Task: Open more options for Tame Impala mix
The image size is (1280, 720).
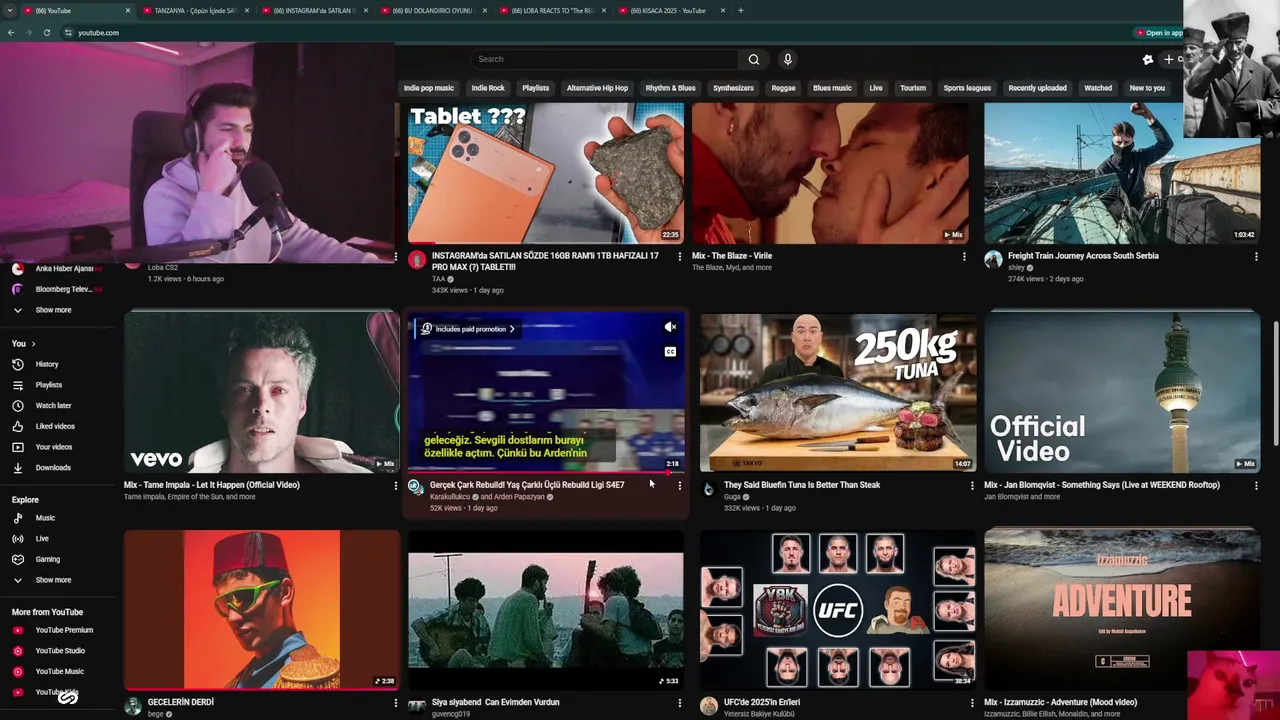Action: 395,486
